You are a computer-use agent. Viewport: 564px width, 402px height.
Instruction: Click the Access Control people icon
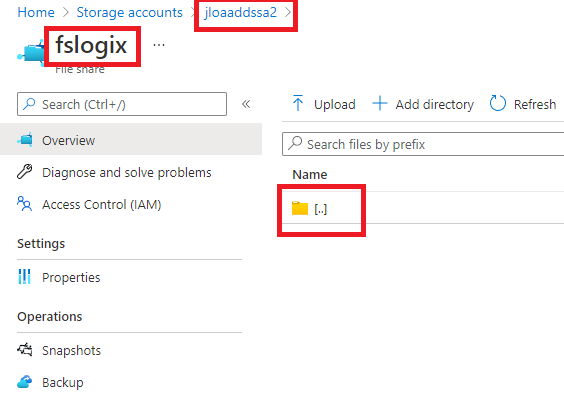point(24,204)
